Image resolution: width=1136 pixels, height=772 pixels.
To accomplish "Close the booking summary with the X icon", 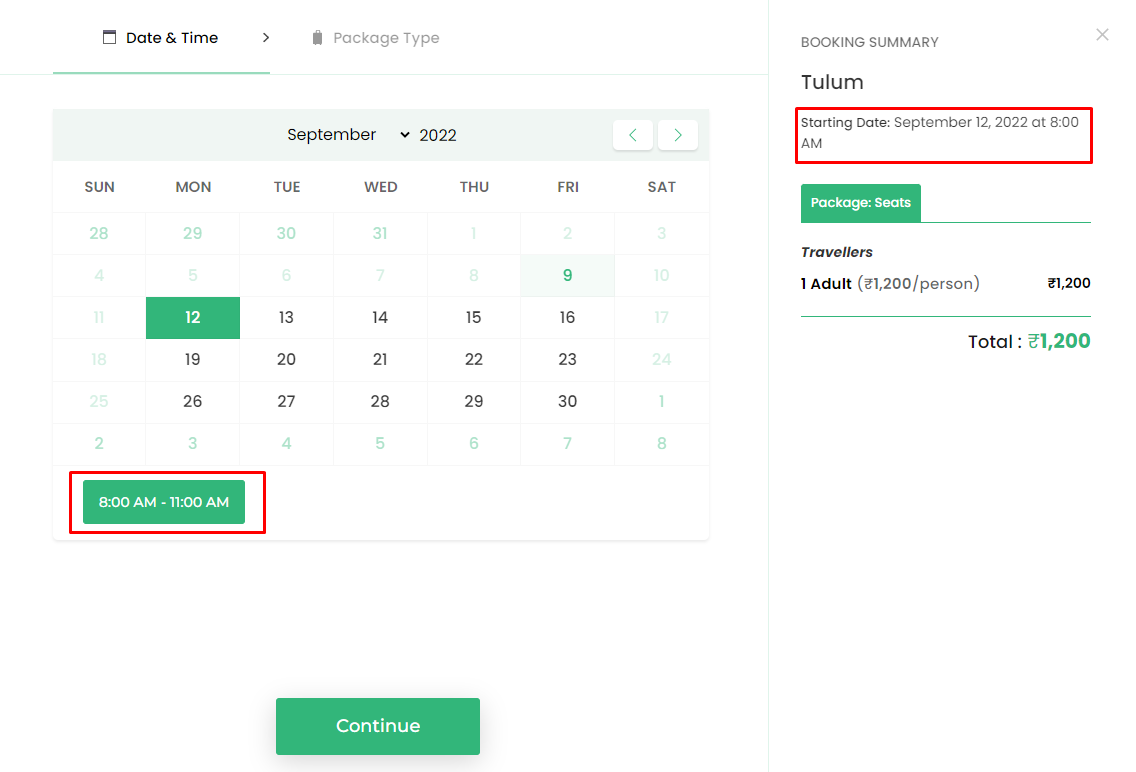I will (x=1102, y=34).
